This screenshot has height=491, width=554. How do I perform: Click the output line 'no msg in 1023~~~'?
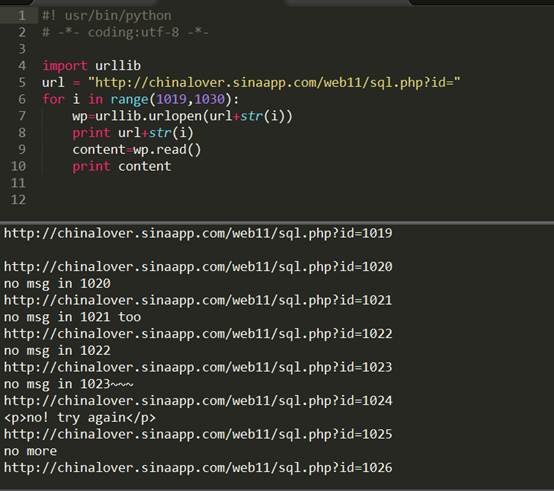click(69, 384)
